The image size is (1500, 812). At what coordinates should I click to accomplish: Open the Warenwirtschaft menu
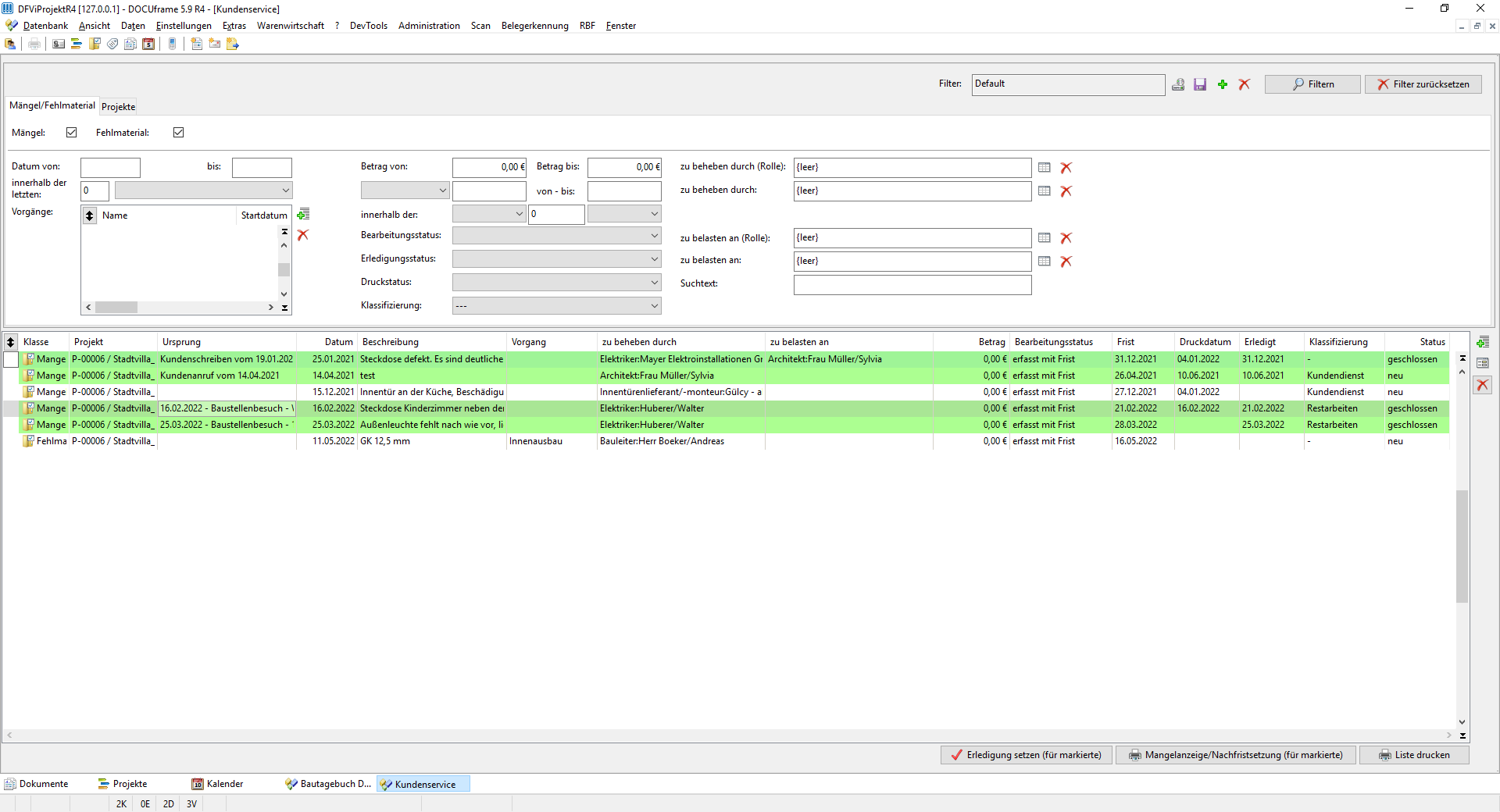pyautogui.click(x=291, y=26)
